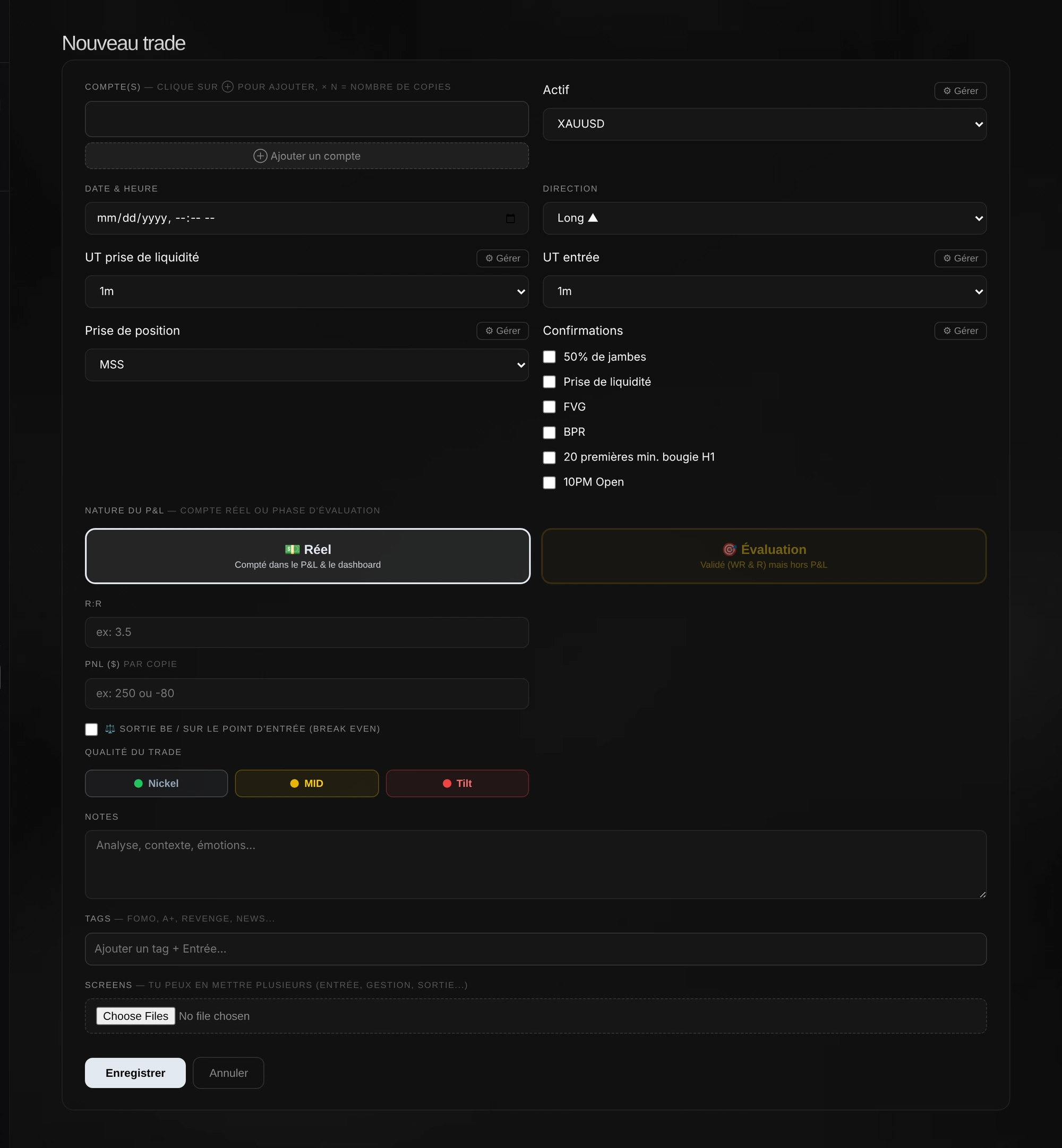
Task: Open the Direction Long dropdown
Action: (764, 218)
